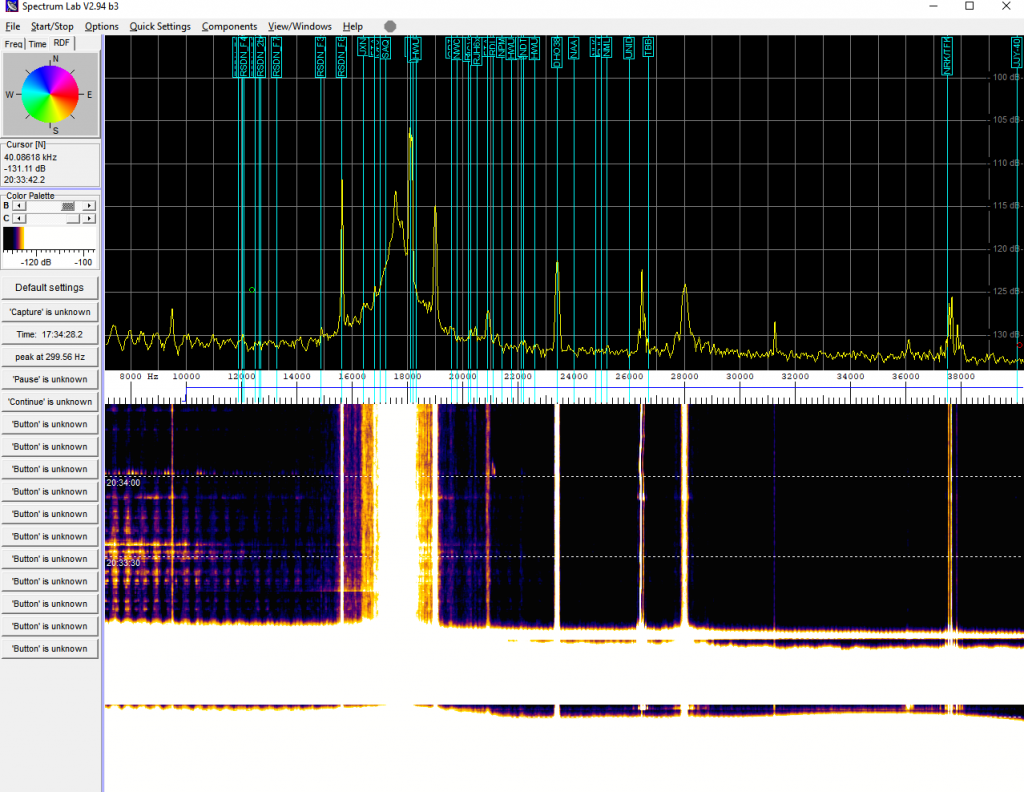Screen dimensions: 1024x792
Task: Click the RSDN_F7 station marker label
Action: 276,57
